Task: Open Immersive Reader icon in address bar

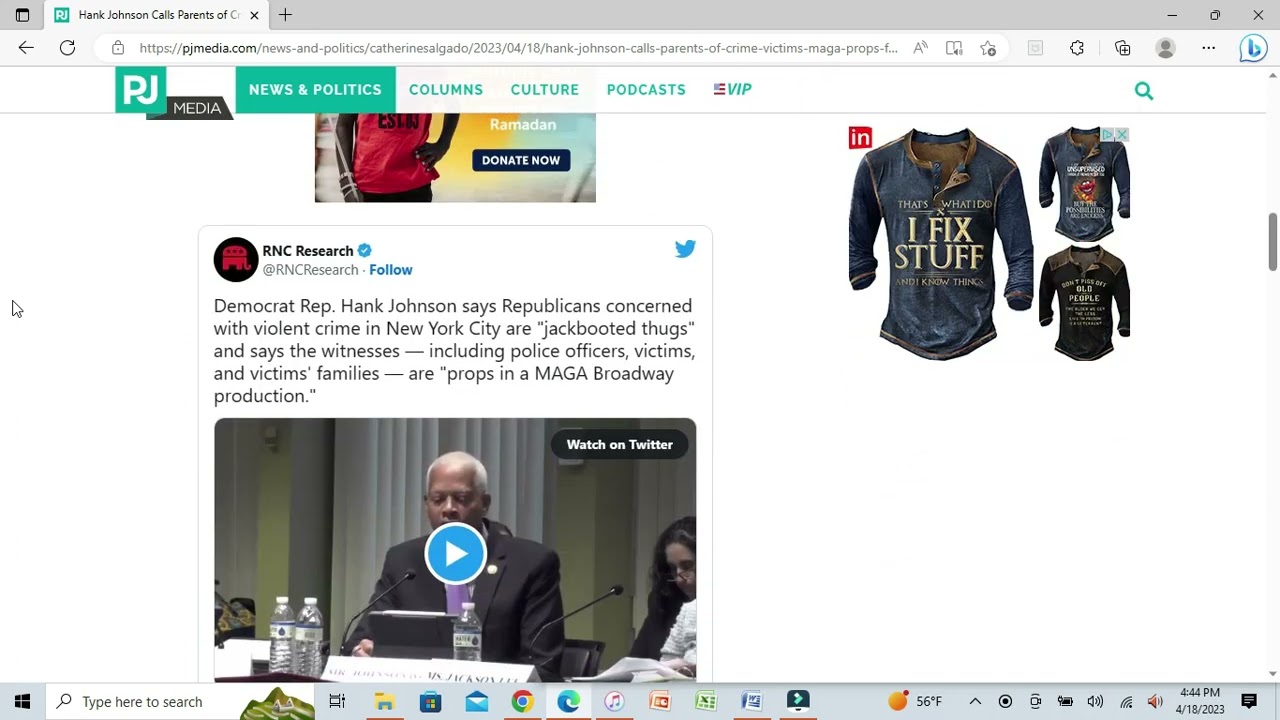Action: (x=954, y=48)
